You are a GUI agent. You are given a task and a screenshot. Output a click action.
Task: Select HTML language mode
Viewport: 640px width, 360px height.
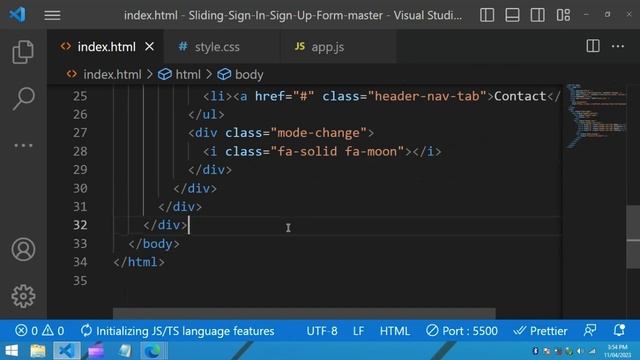pos(395,331)
